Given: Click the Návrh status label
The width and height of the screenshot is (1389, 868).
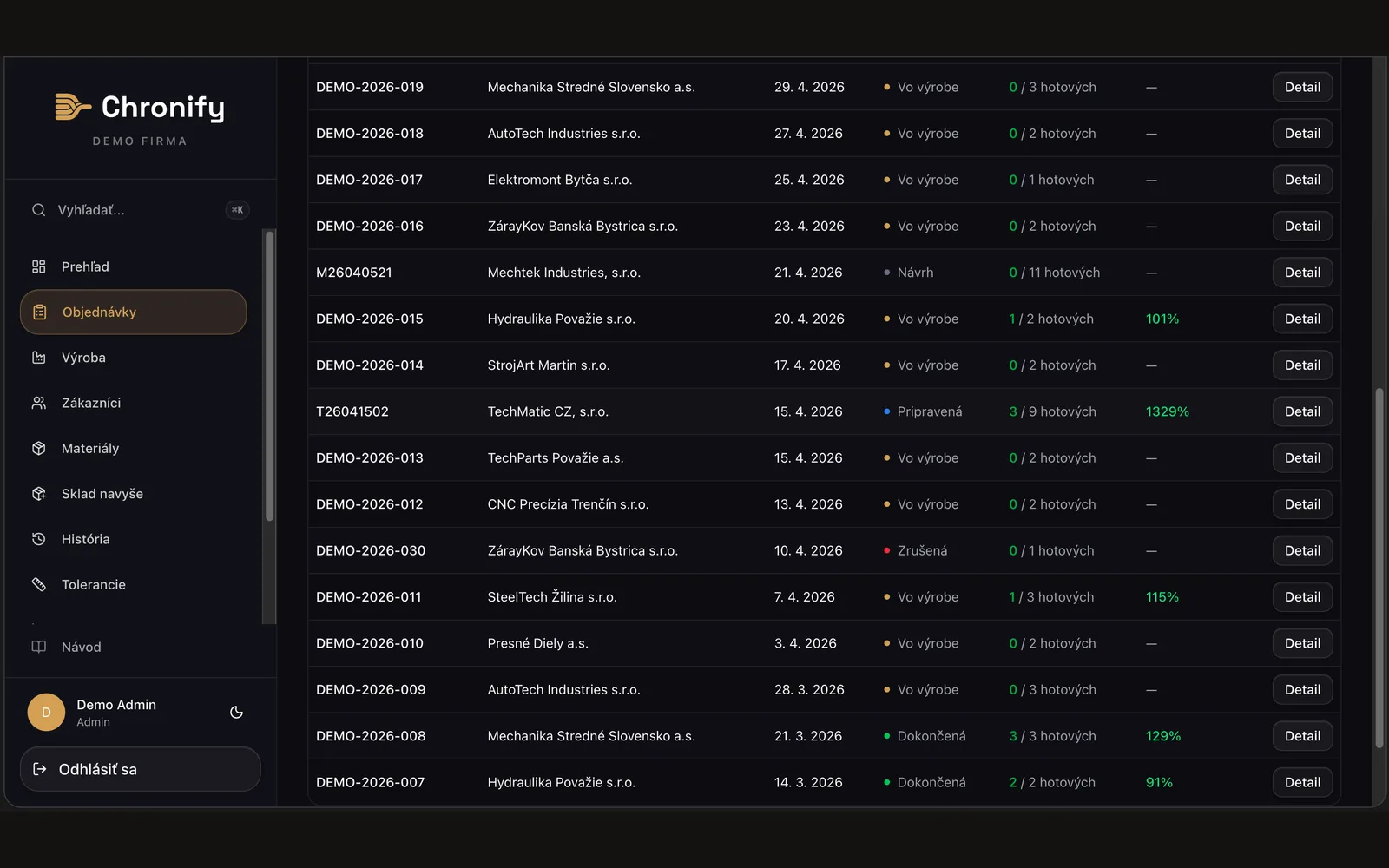Looking at the screenshot, I should (x=915, y=273).
